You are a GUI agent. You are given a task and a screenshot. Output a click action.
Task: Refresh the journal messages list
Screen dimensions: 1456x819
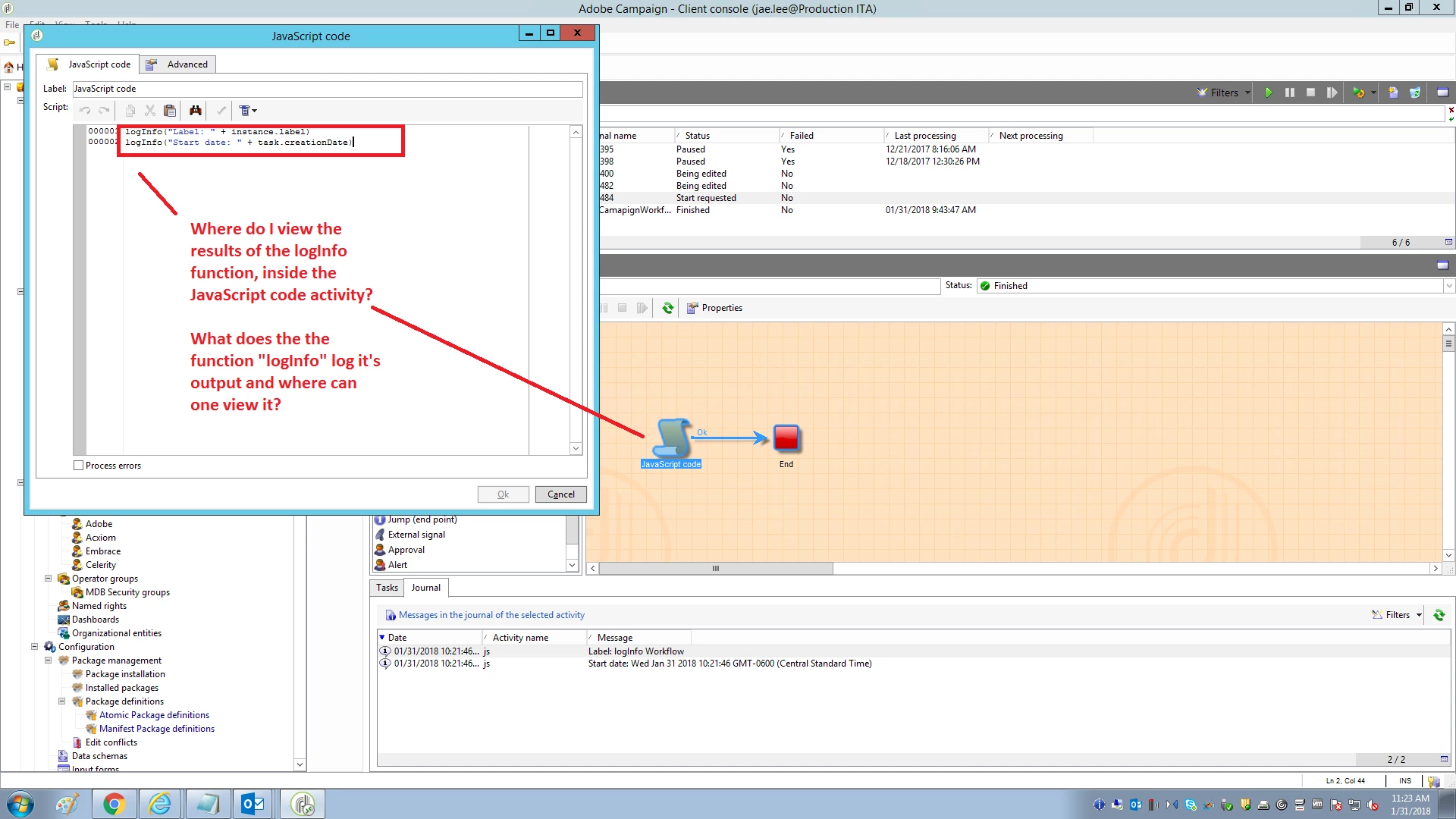pyautogui.click(x=1439, y=615)
